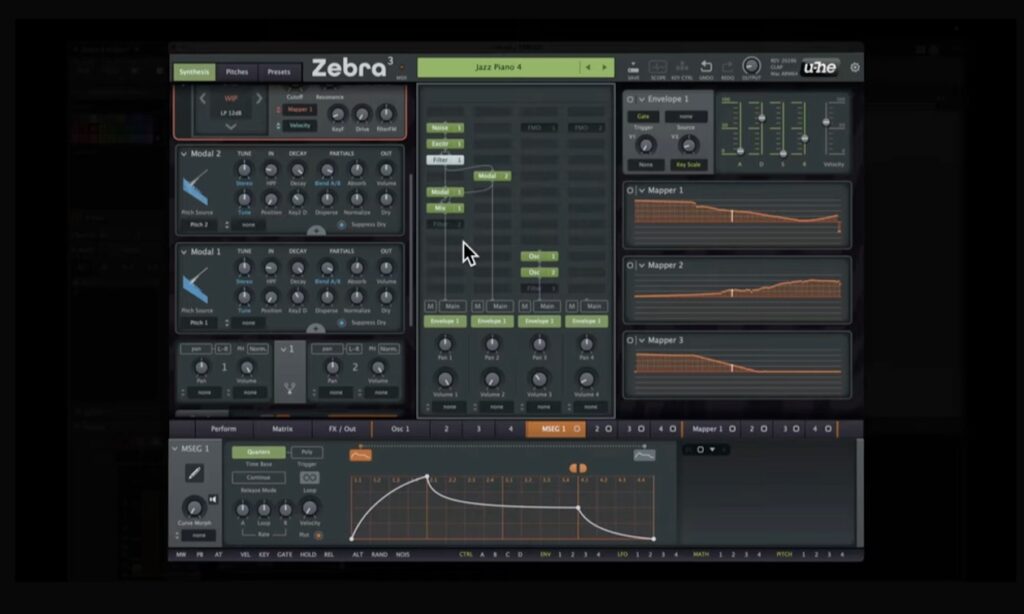Select the Key Ctrl icon
Image resolution: width=1024 pixels, height=614 pixels.
point(683,66)
